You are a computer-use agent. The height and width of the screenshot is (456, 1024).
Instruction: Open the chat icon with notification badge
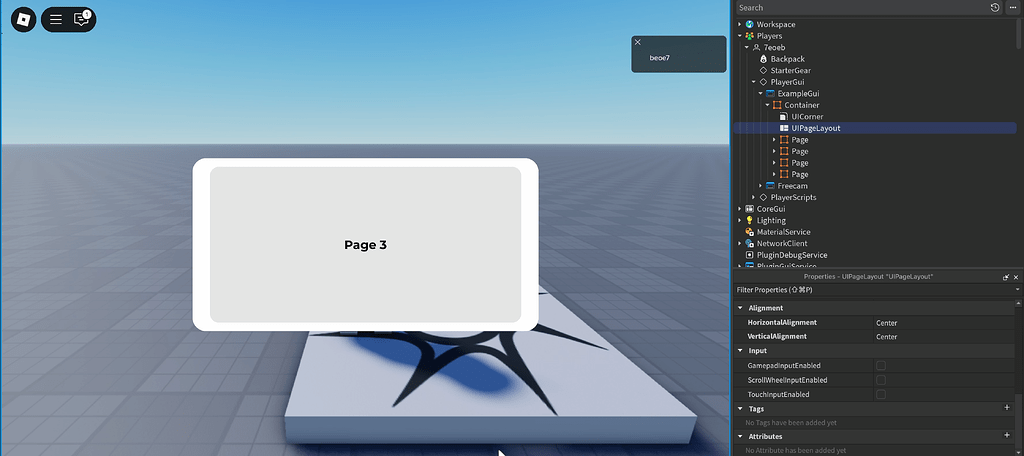82,19
